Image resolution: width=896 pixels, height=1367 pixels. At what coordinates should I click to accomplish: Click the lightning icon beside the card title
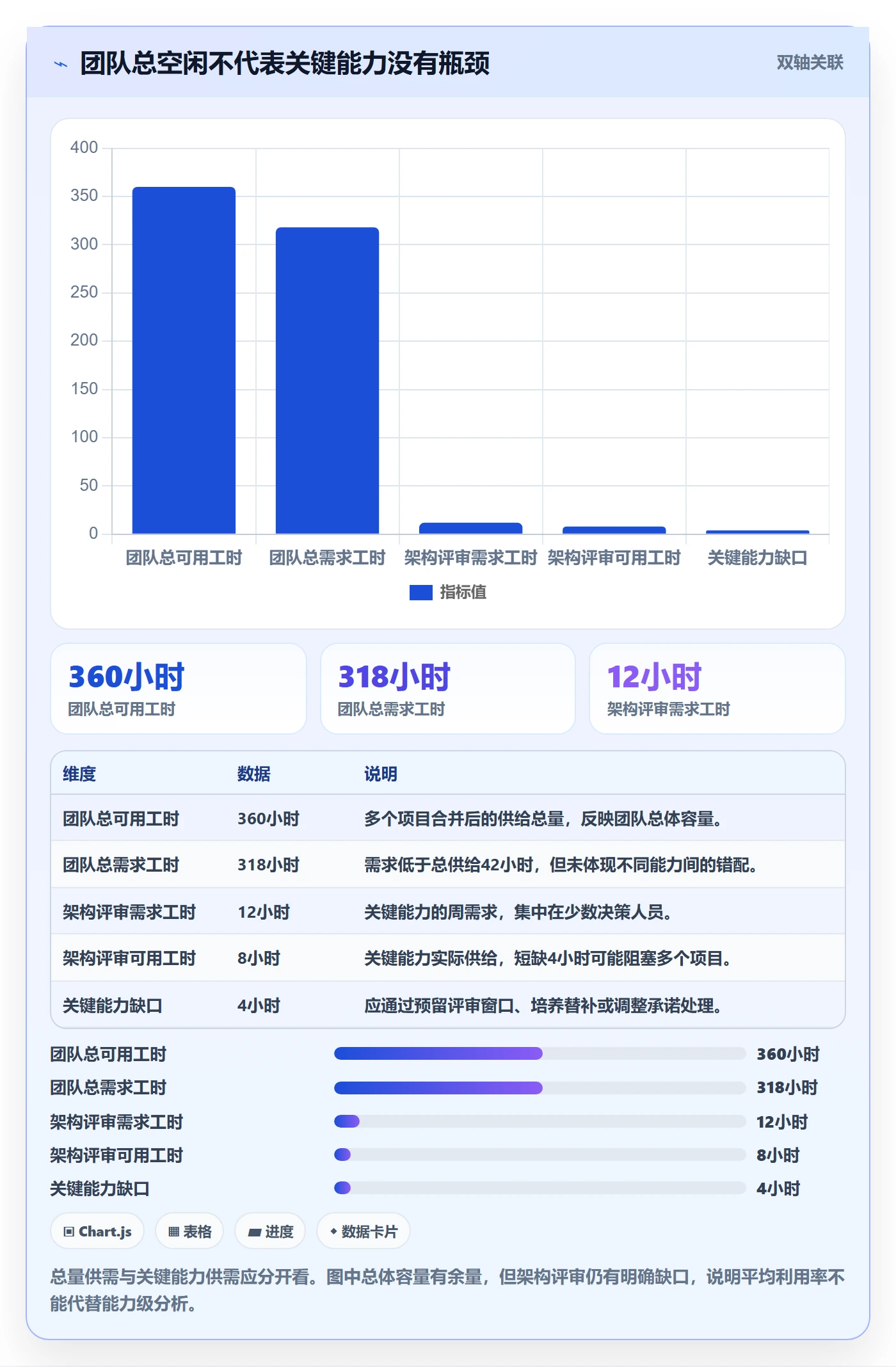61,64
